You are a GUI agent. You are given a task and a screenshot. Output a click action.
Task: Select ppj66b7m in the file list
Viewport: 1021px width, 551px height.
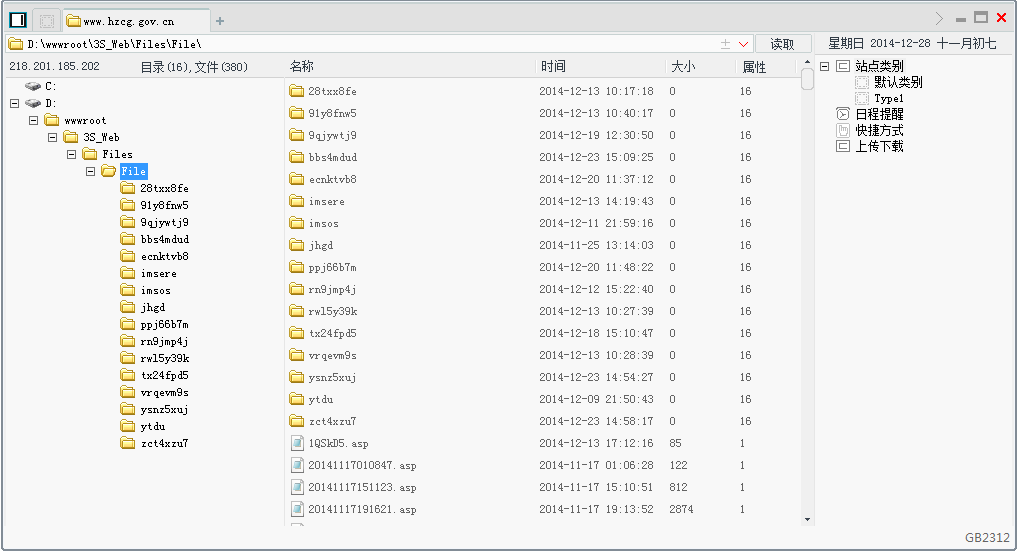[x=332, y=267]
